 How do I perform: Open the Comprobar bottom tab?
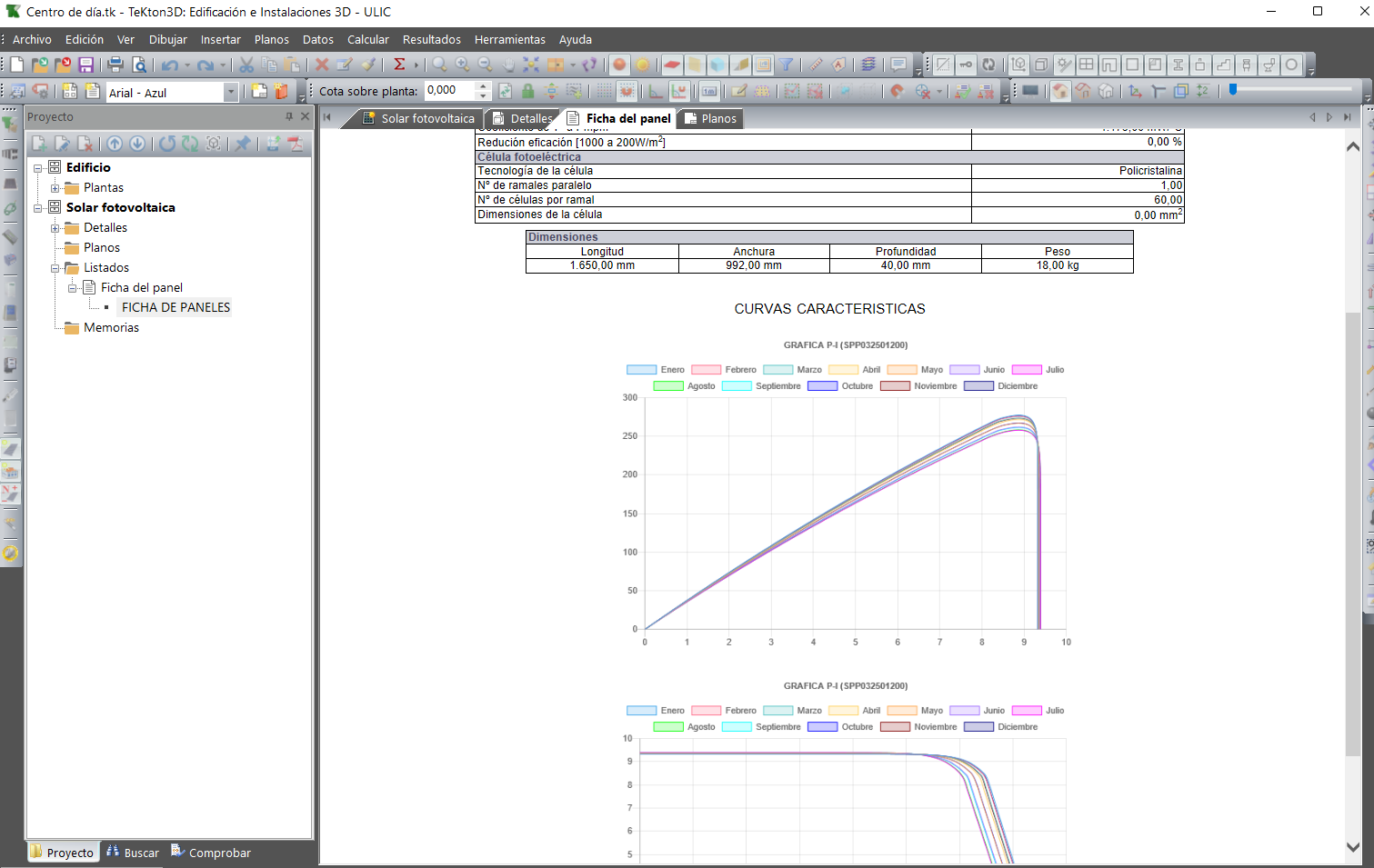coord(211,853)
